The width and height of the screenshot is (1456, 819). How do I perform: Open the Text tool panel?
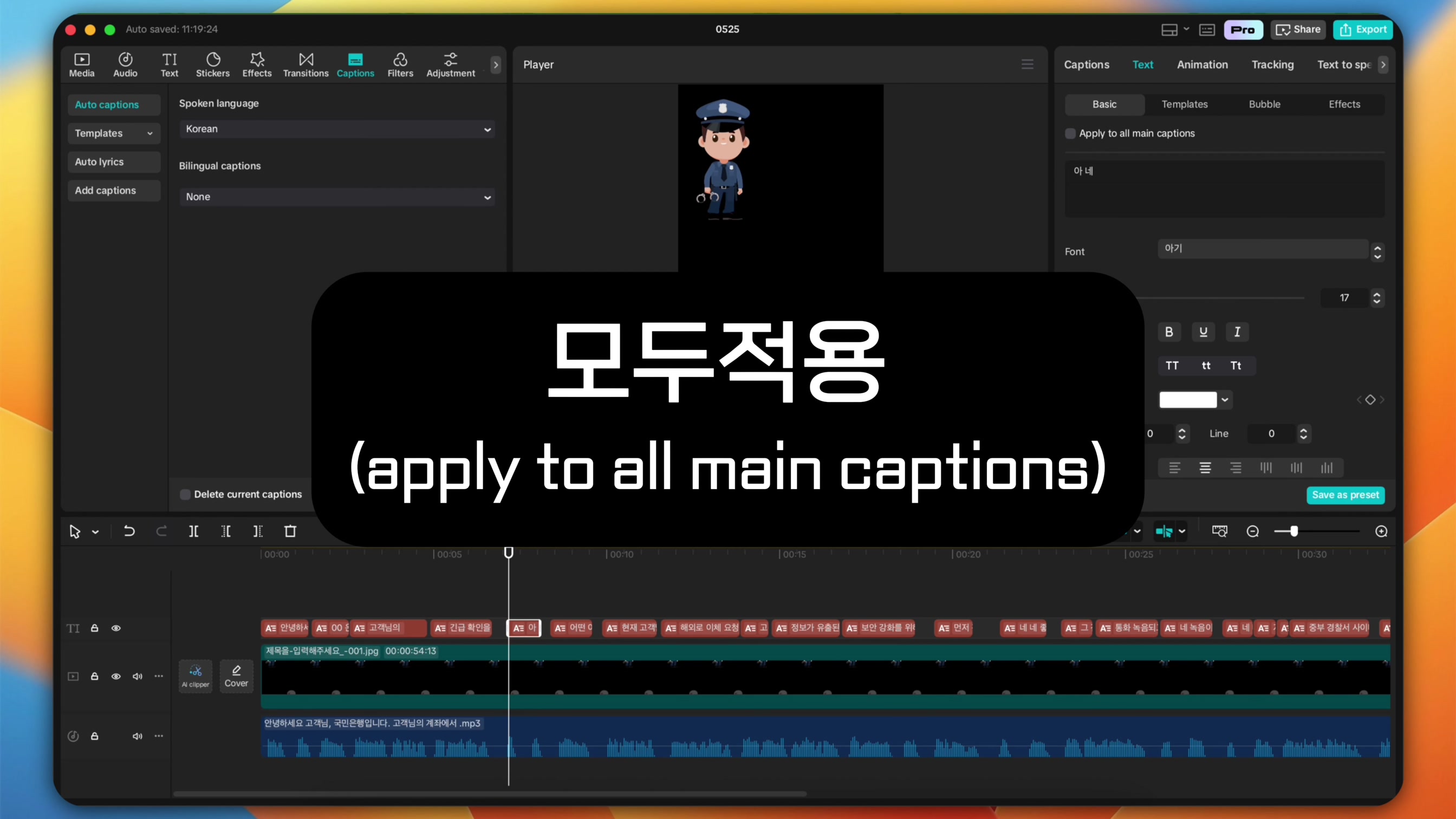click(x=169, y=65)
